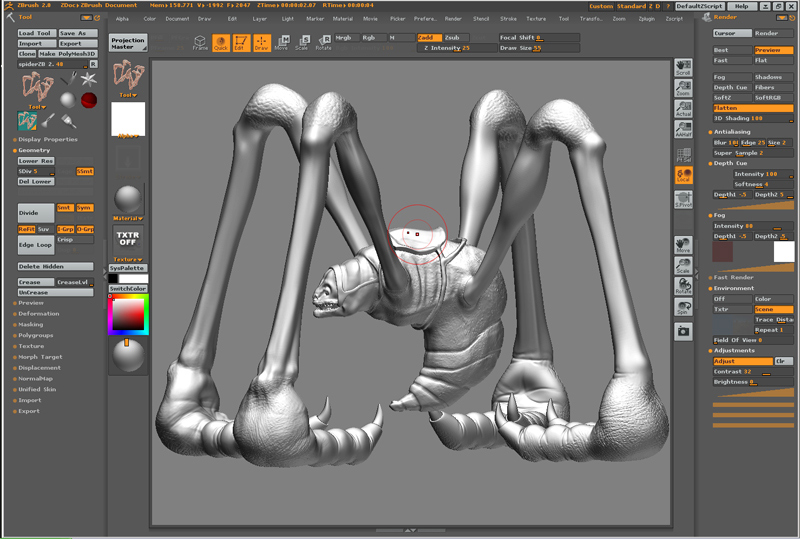Enable the Shadows render option
The height and width of the screenshot is (539, 800).
click(773, 77)
